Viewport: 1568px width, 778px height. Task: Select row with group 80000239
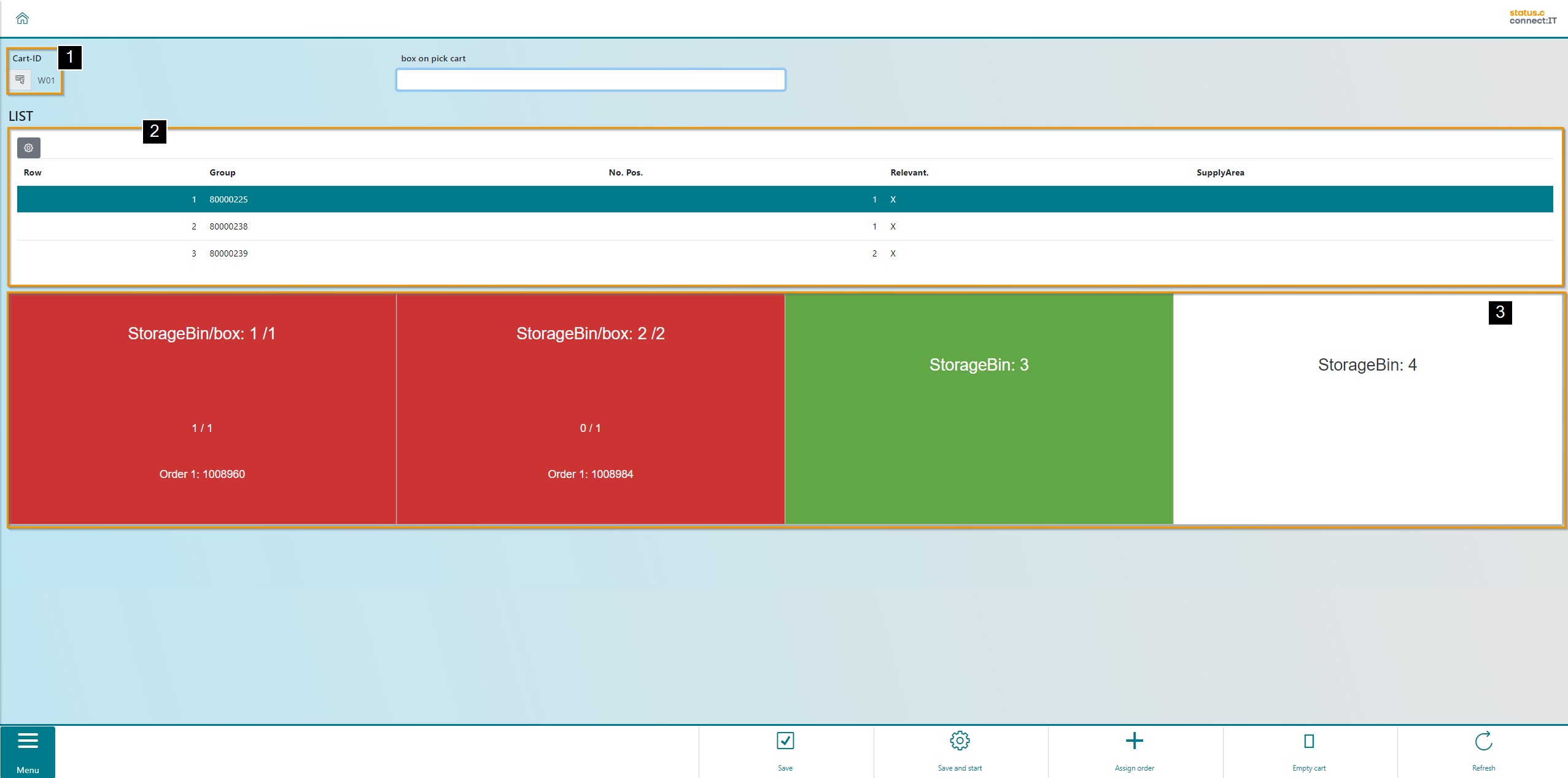pos(228,253)
